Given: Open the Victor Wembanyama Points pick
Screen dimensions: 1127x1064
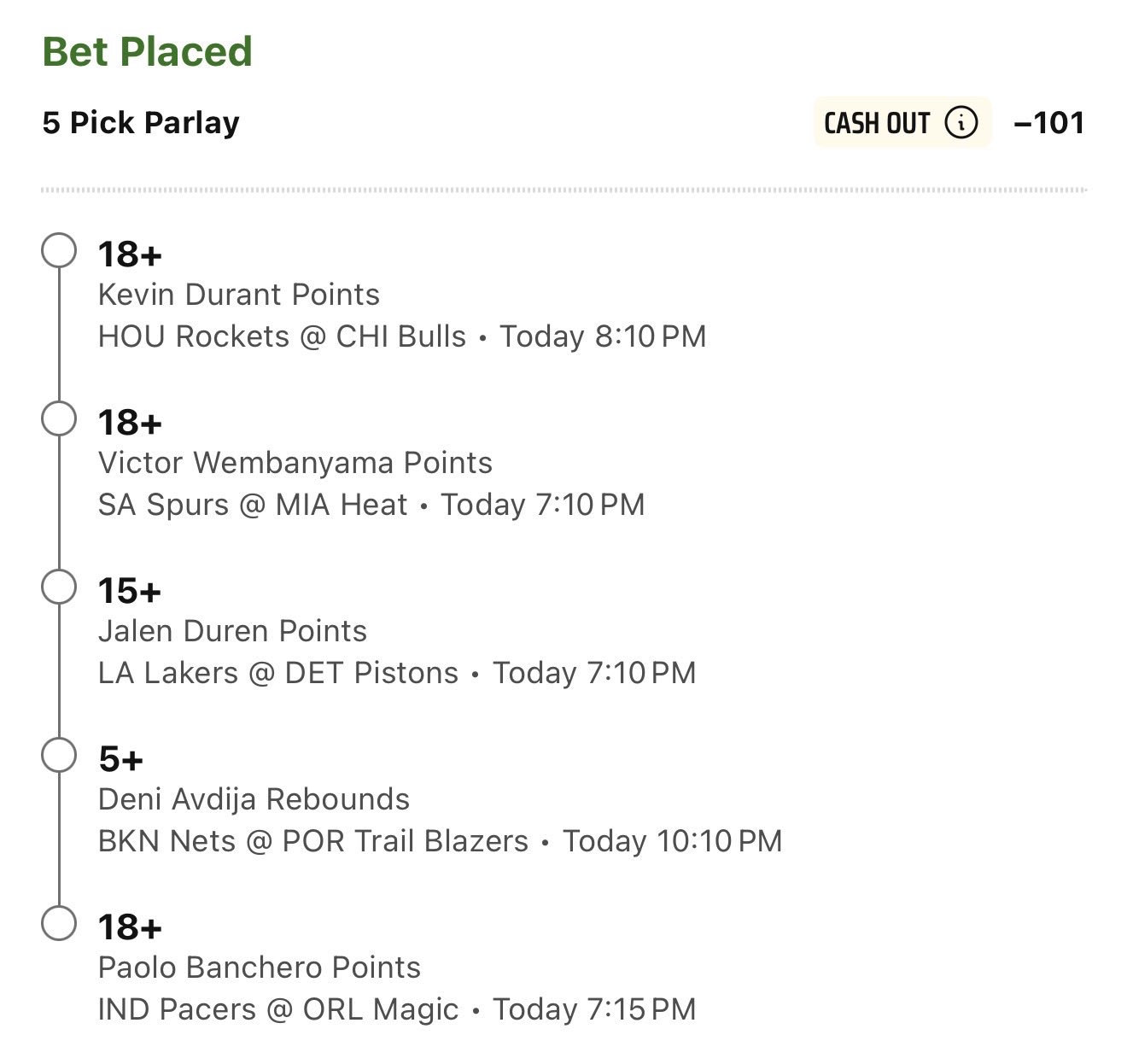Looking at the screenshot, I should coord(295,463).
